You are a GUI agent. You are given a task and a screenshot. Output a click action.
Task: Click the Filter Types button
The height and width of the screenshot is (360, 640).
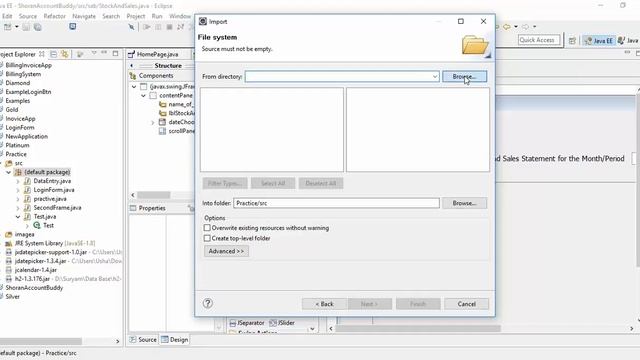[225, 183]
